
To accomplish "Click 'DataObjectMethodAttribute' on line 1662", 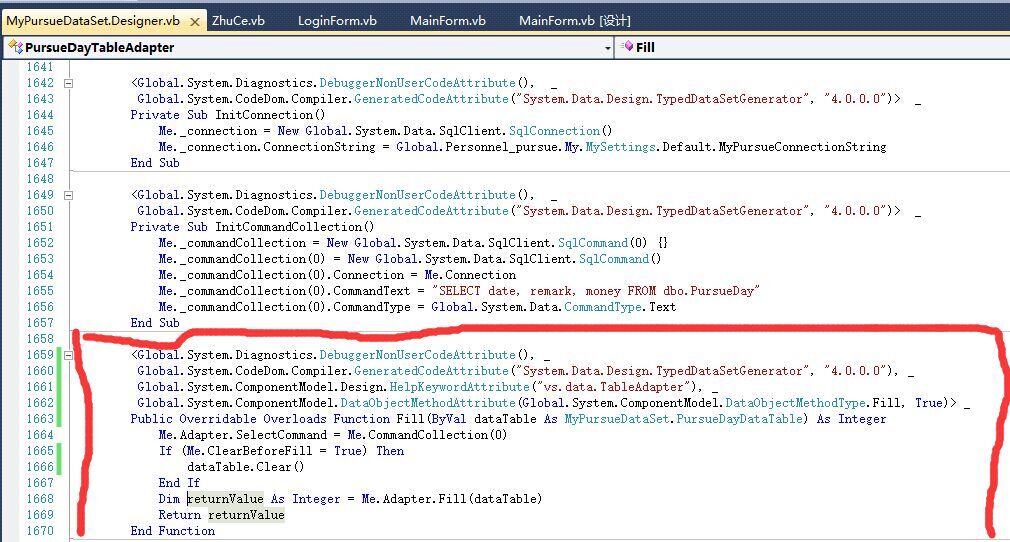I will [x=428, y=403].
